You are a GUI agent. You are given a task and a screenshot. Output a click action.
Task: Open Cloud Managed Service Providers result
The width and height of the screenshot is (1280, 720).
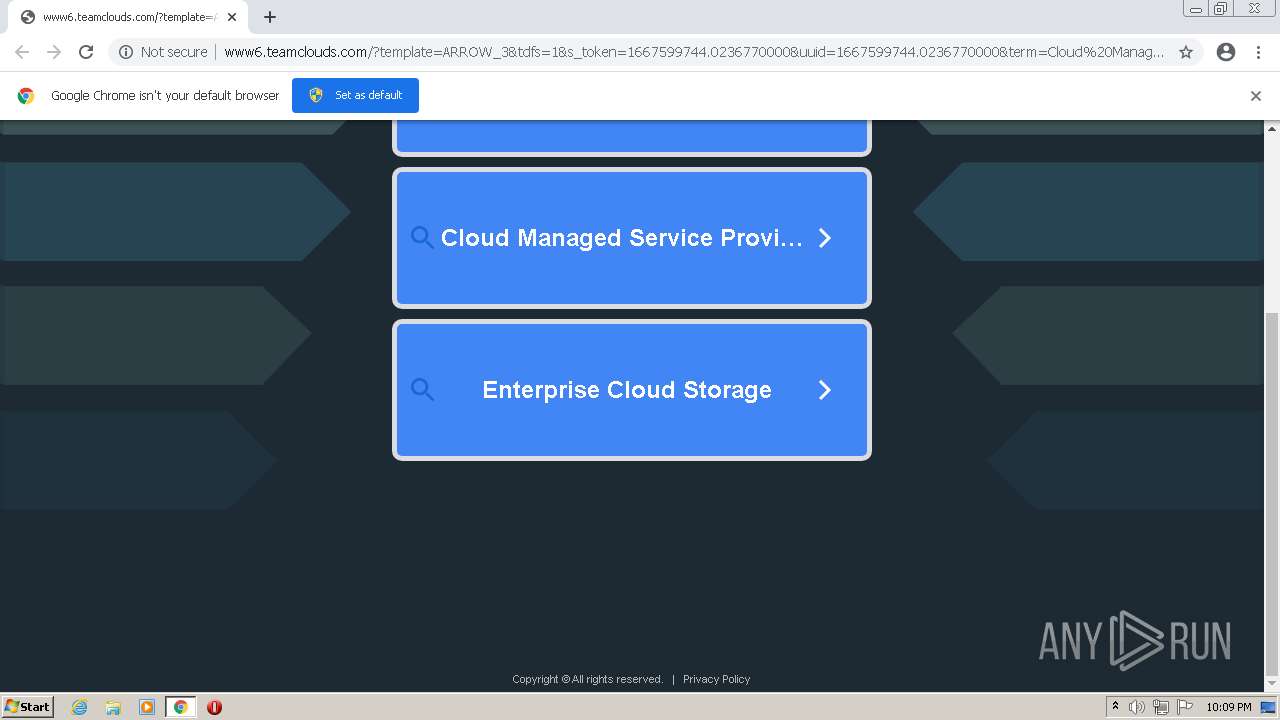pyautogui.click(x=632, y=238)
